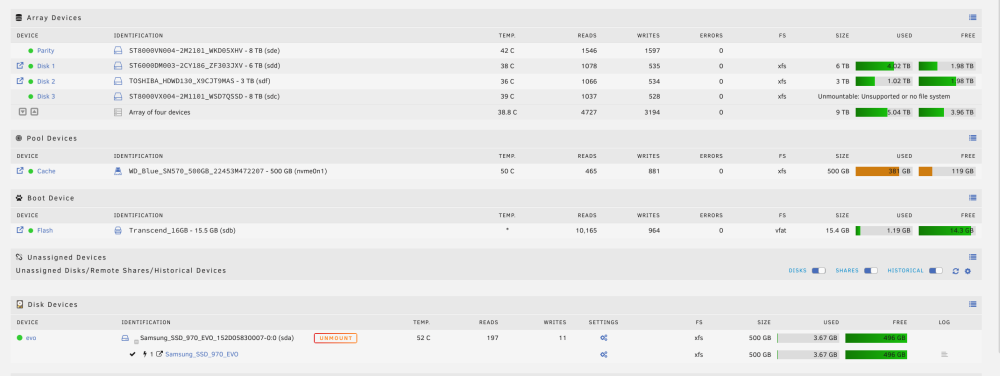Screen dimensions: 1000x376
Task: Open settings gears for evo sda device
Action: [603, 338]
